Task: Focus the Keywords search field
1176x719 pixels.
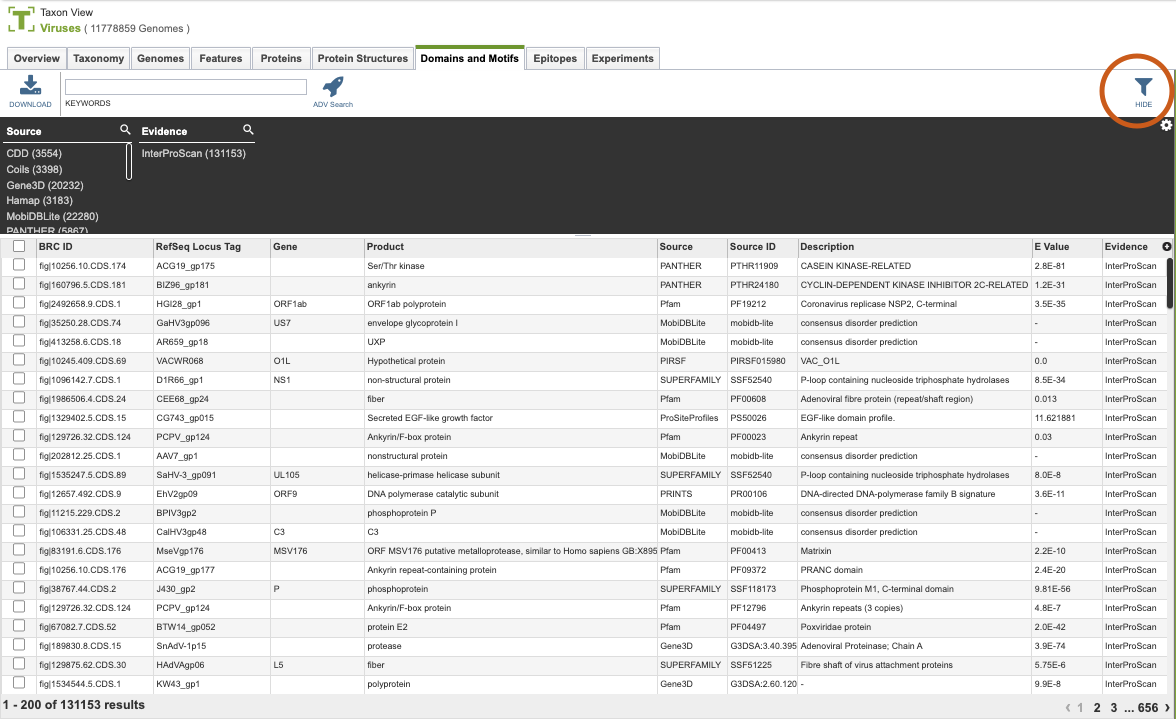Action: pos(186,87)
